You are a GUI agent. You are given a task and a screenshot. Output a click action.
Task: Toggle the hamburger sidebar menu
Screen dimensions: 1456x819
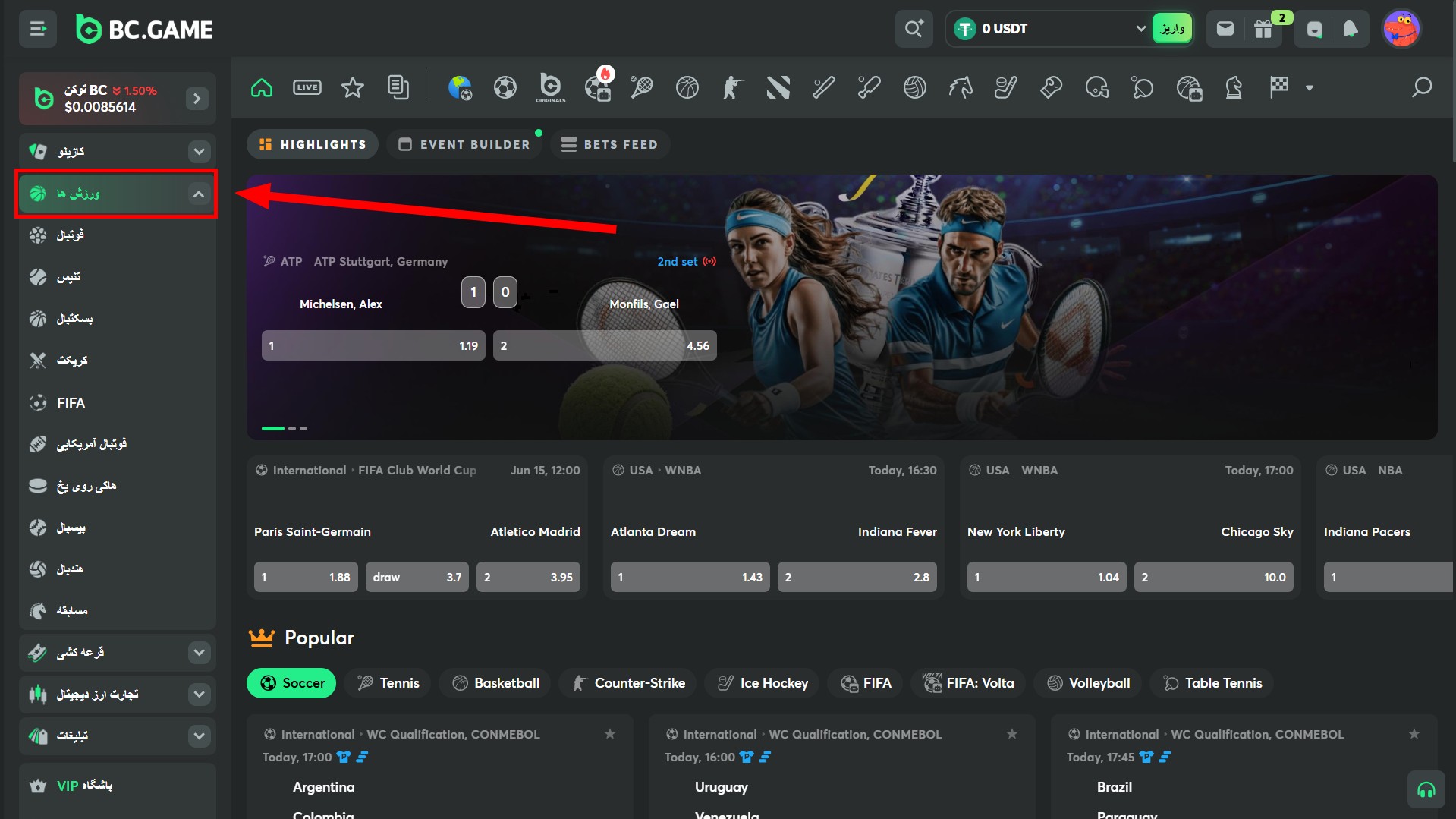coord(38,29)
